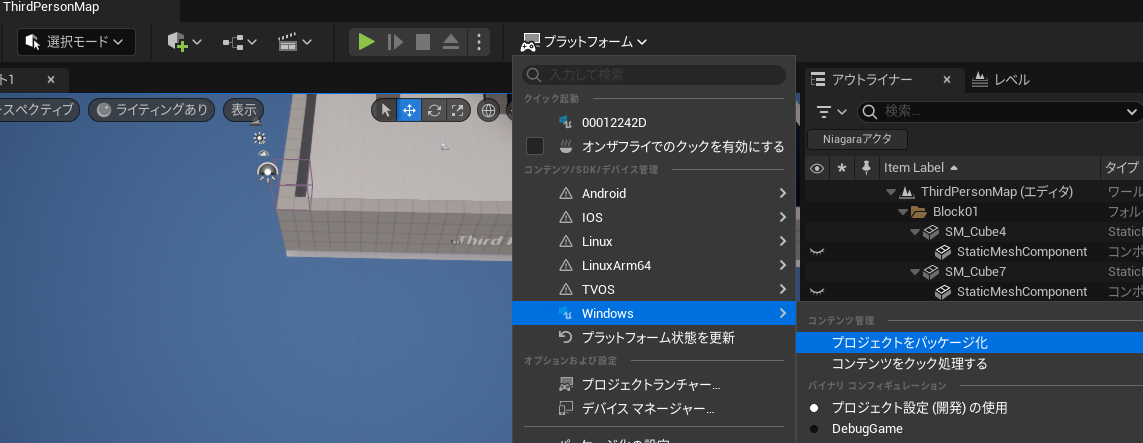Click the Niagaraアクタ filter button
1143x443 pixels.
[857, 139]
